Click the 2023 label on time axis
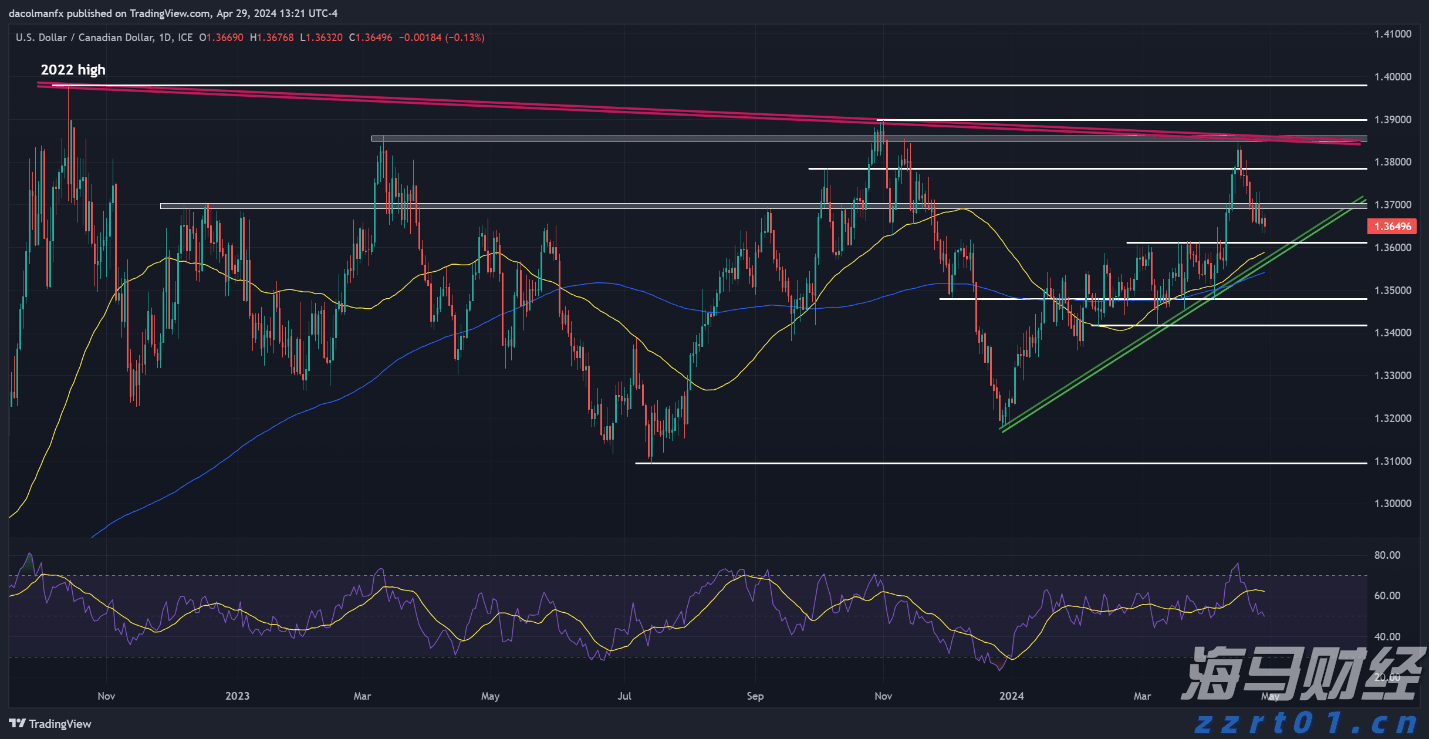Viewport: 1429px width, 739px height. click(237, 695)
